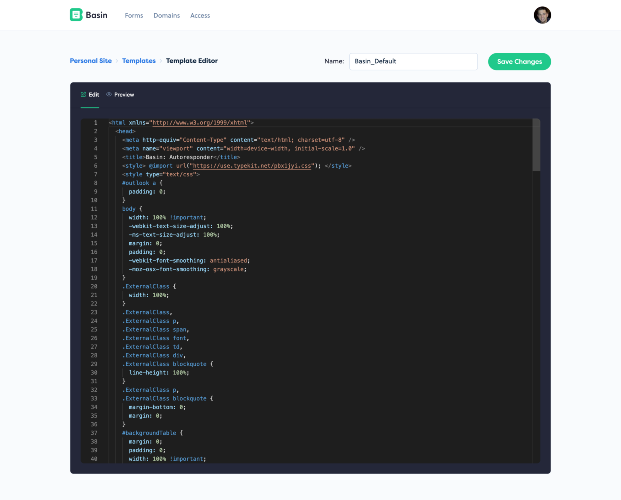Open the w3.org xhtml URL in line 1

tap(200, 123)
